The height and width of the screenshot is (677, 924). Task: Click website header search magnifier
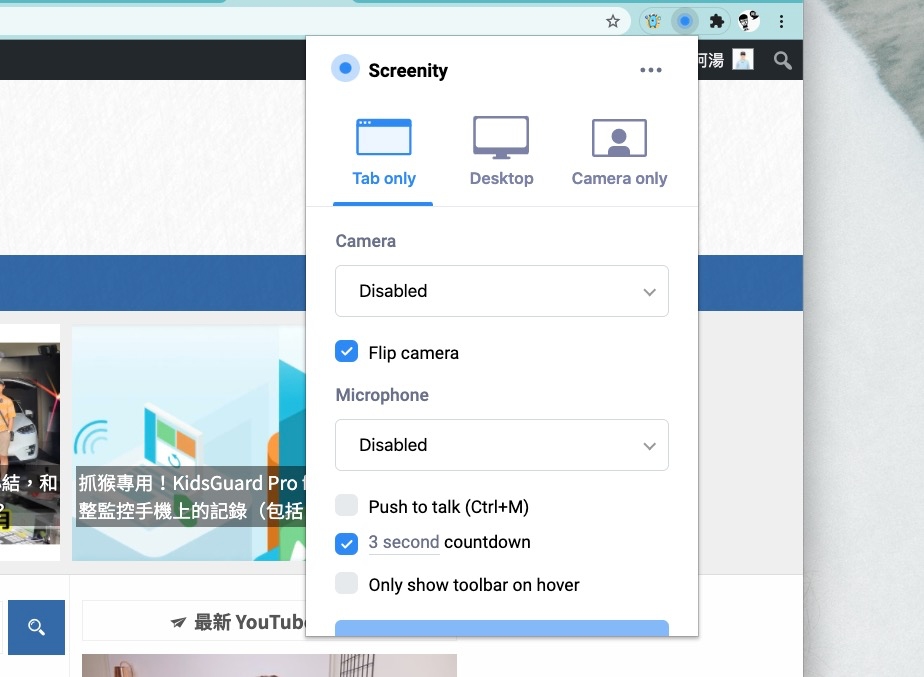(x=783, y=60)
